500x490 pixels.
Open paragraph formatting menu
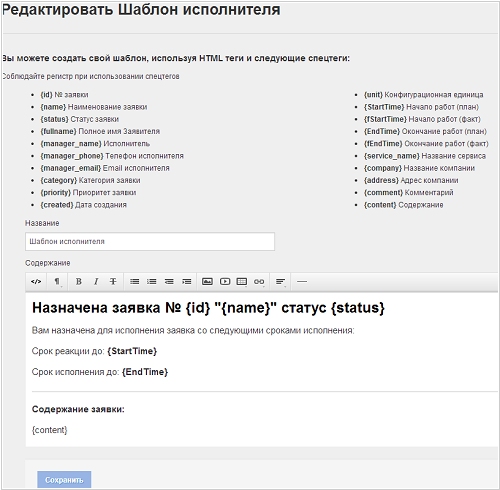tap(57, 282)
